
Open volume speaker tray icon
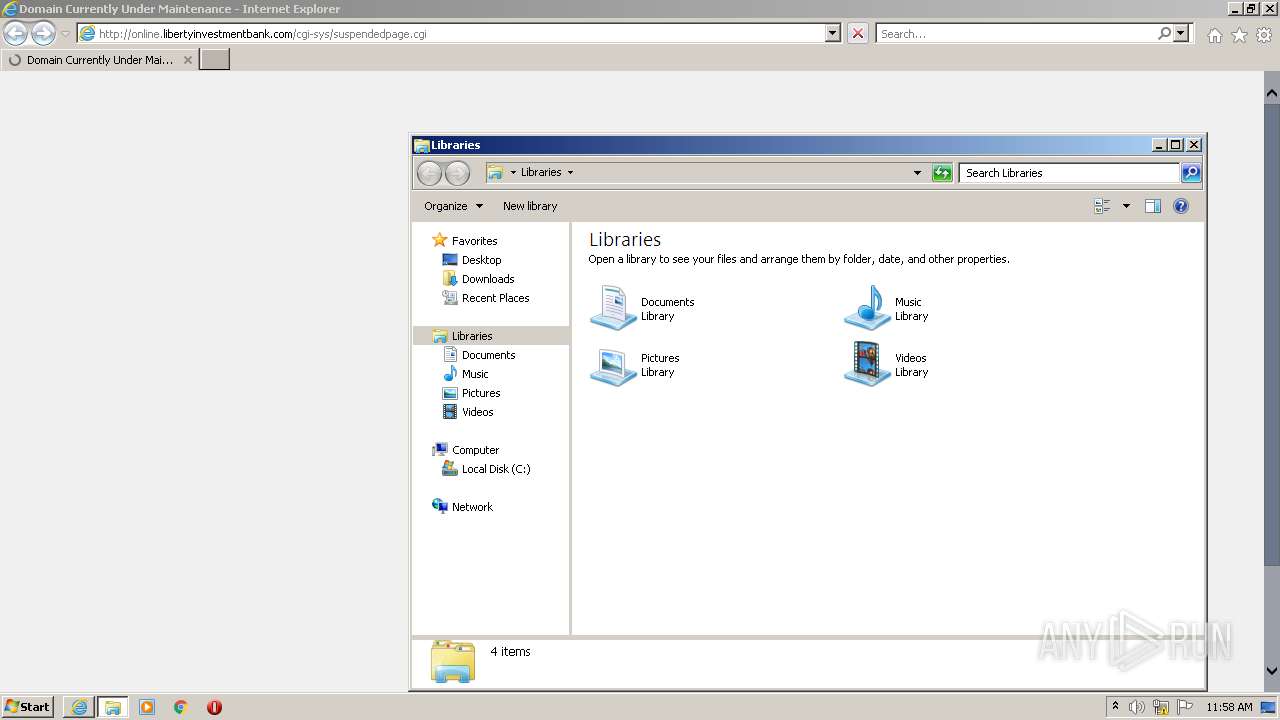1137,707
